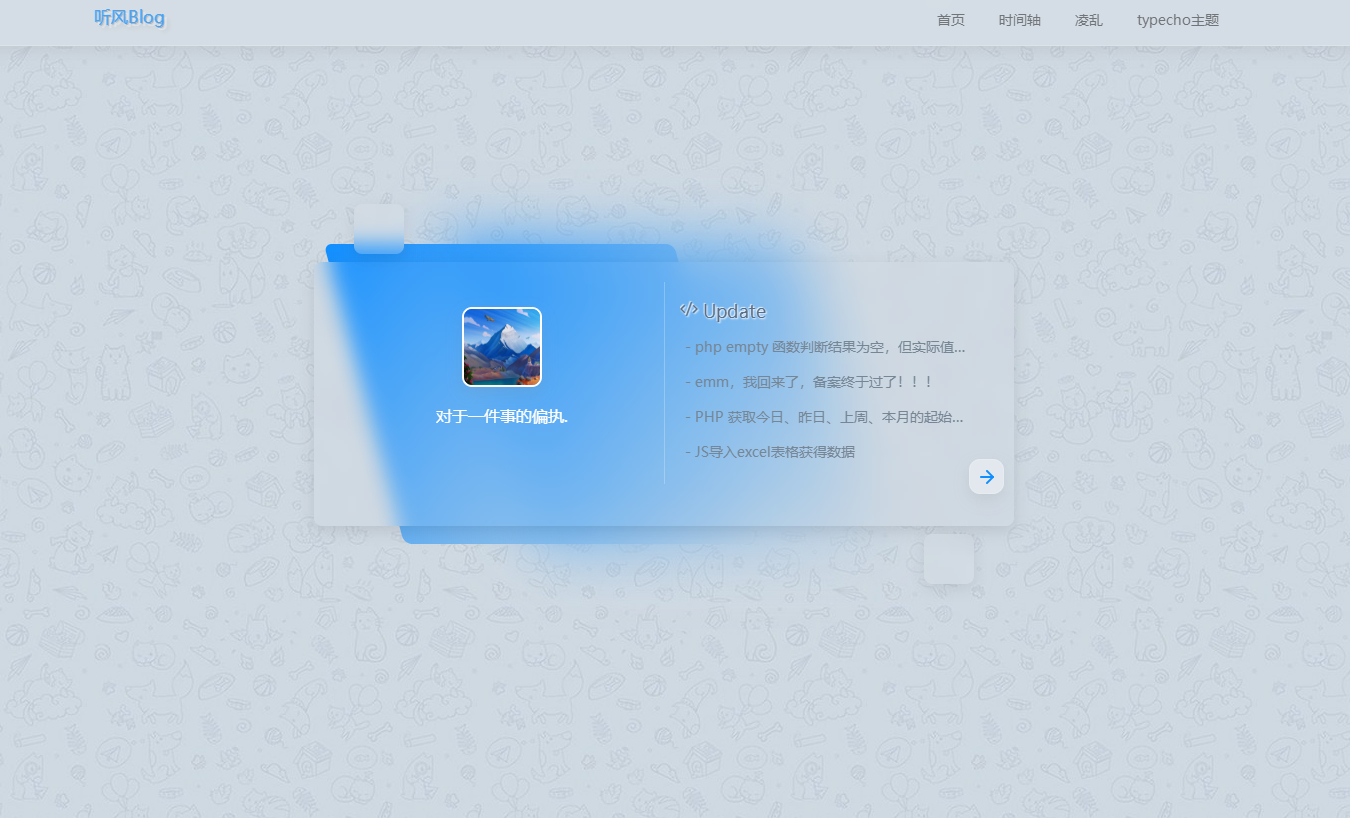Go to 首页 in the navigation bar
The image size is (1350, 818).
pyautogui.click(x=951, y=20)
